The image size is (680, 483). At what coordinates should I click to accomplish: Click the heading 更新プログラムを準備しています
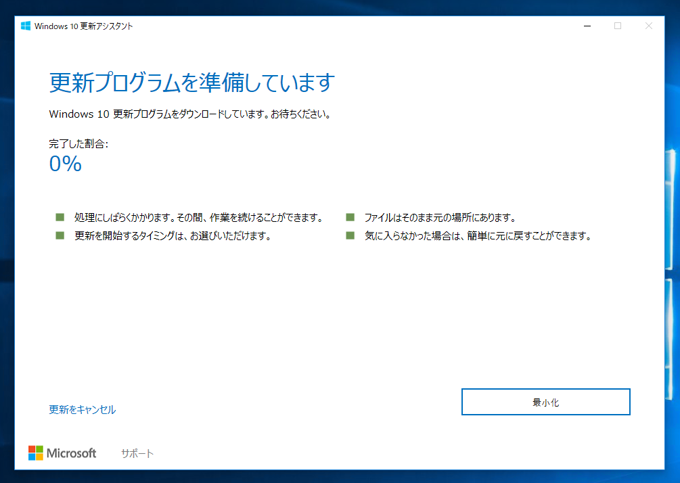192,83
